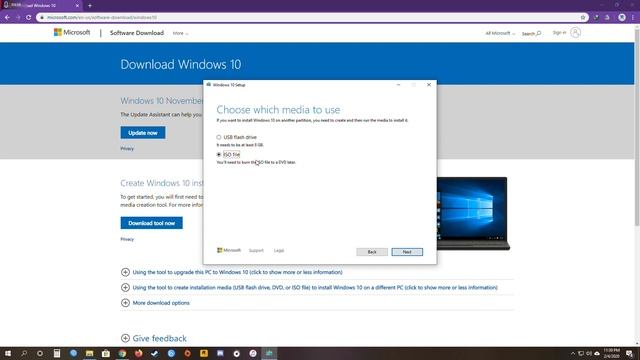640x360 pixels.
Task: Open Windows taskbar search
Action: (24, 353)
